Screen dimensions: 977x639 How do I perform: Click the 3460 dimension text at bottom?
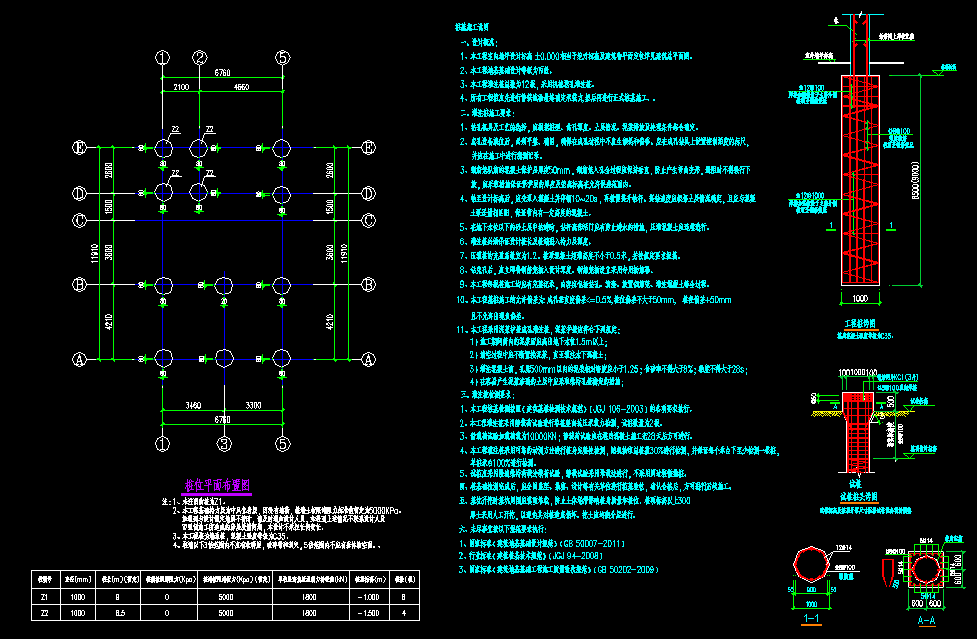(x=192, y=407)
